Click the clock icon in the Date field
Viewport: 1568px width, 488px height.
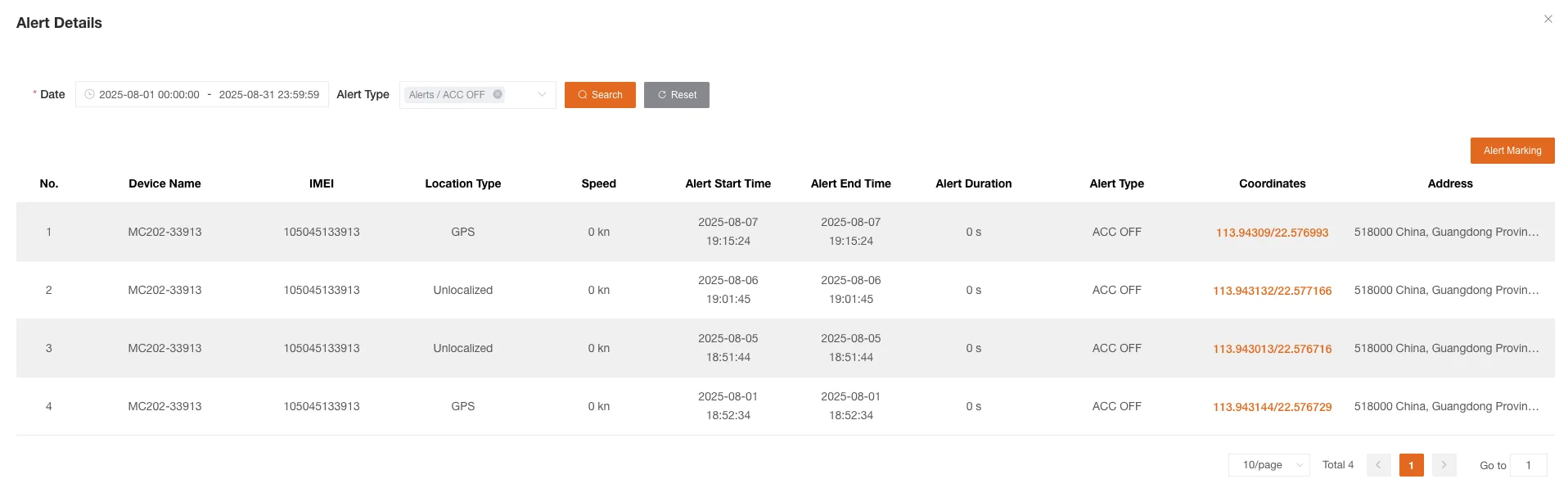(89, 94)
